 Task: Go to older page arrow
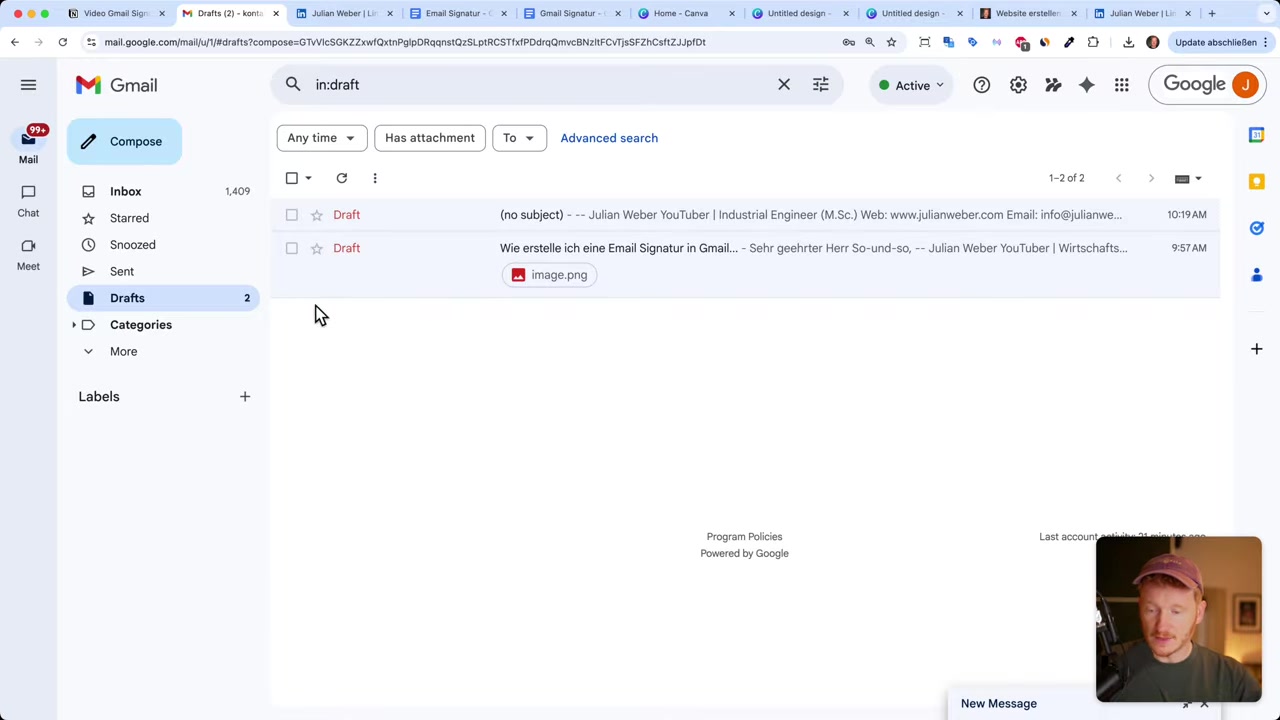pyautogui.click(x=1151, y=178)
